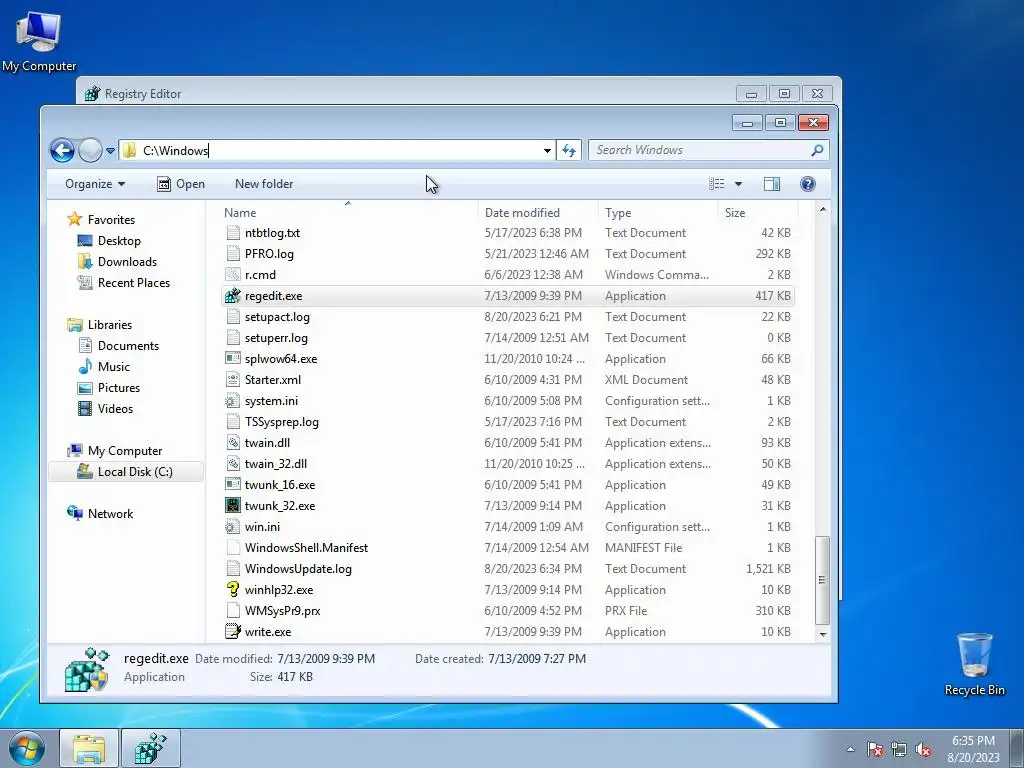Click the muted volume tray icon
This screenshot has width=1024, height=768.
coord(923,749)
